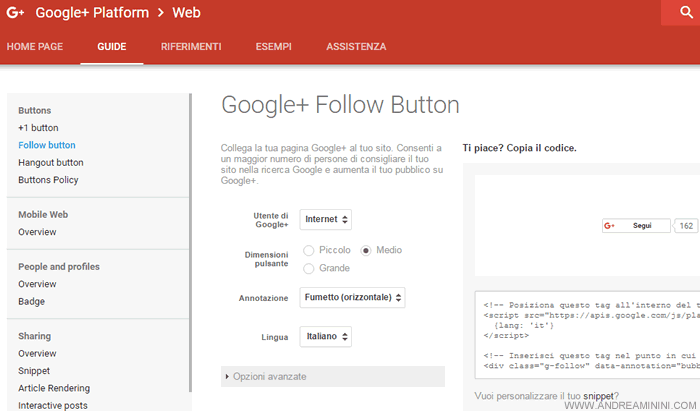Open Snippet sidebar link
700x411 pixels.
coord(34,371)
